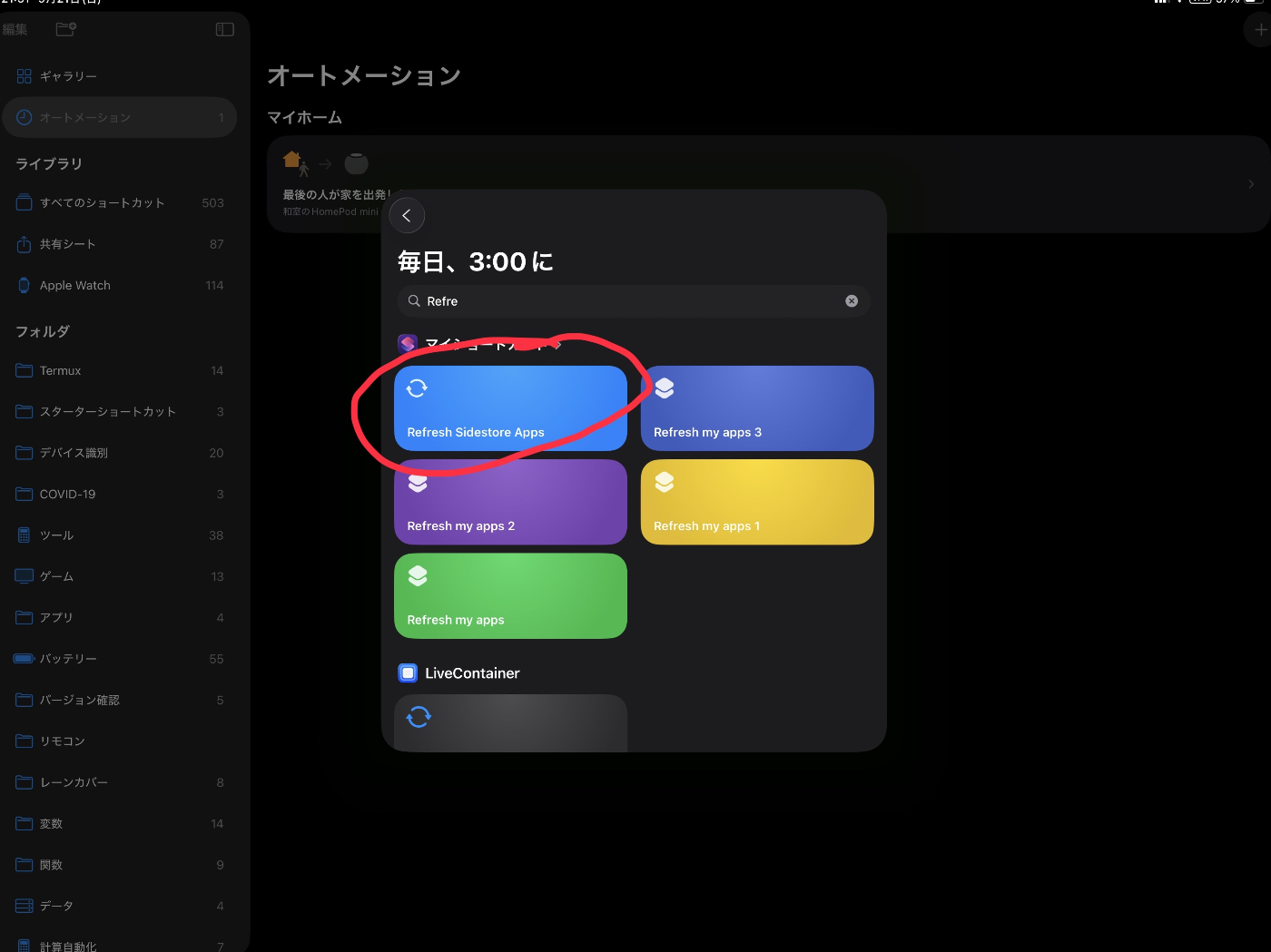This screenshot has height=952, width=1271.
Task: Open the レーンカバー folder
Action: click(x=120, y=782)
